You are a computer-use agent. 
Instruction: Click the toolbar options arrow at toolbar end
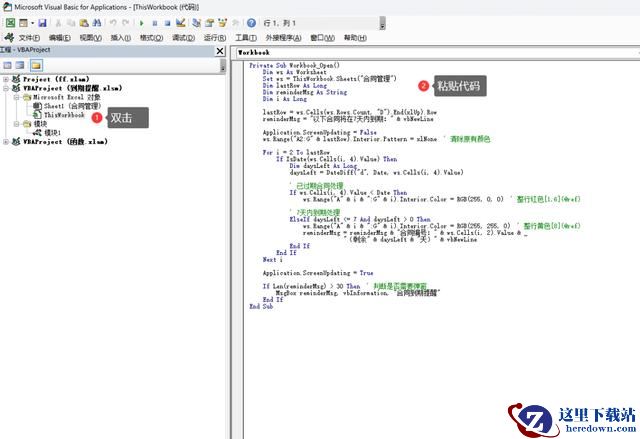pyautogui.click(x=382, y=23)
